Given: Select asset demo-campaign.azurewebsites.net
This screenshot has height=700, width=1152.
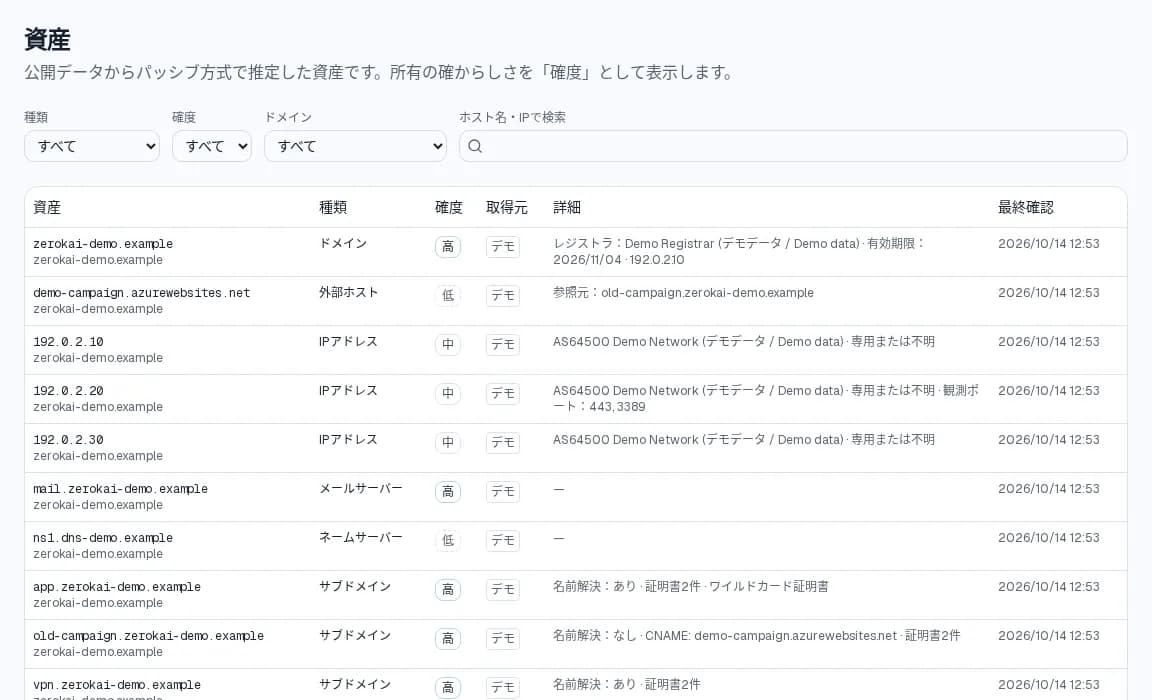Looking at the screenshot, I should click(142, 293).
